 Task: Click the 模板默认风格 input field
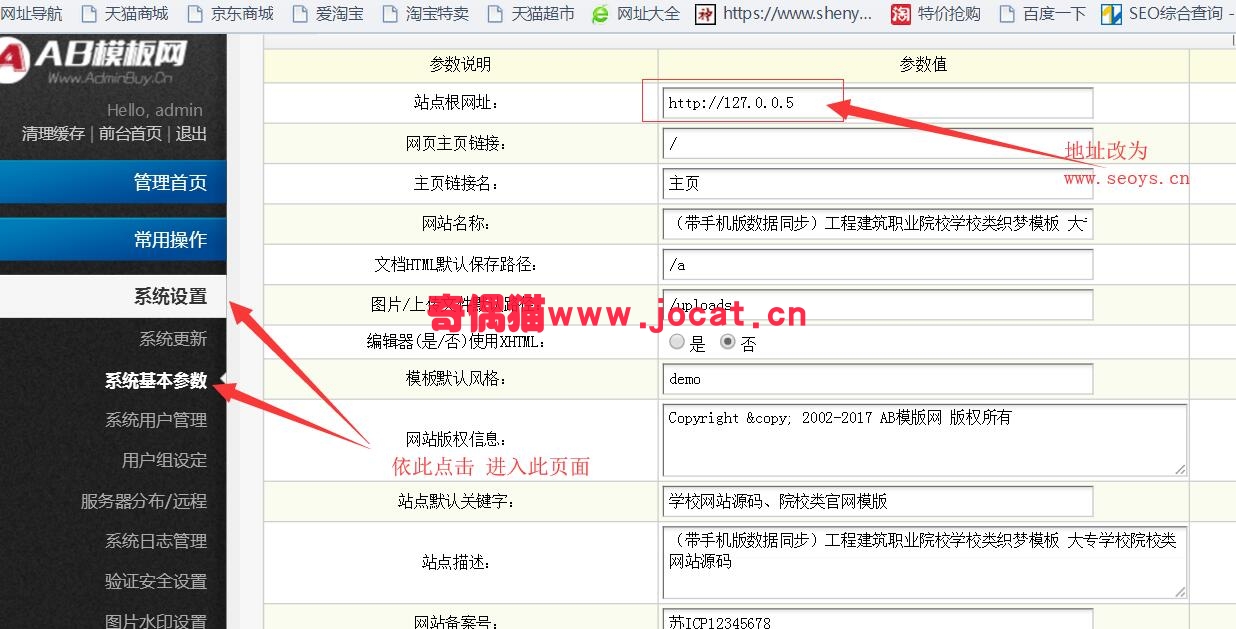click(877, 379)
